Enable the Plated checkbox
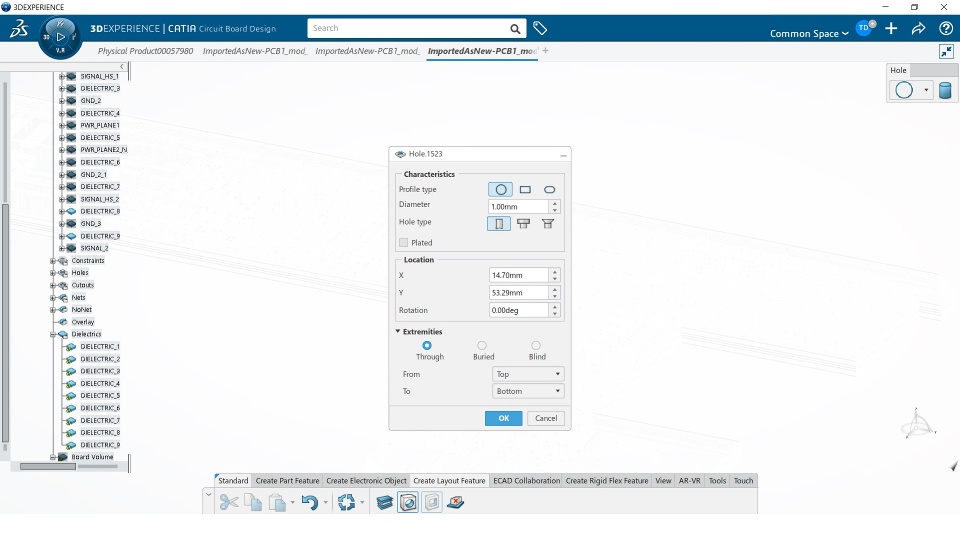The image size is (960, 540). pyautogui.click(x=403, y=243)
